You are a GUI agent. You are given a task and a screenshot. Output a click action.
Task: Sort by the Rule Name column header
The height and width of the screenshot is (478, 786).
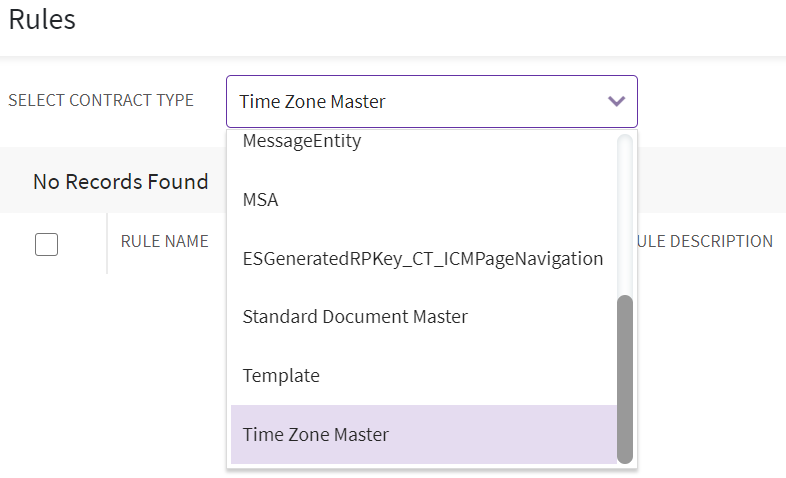click(164, 241)
